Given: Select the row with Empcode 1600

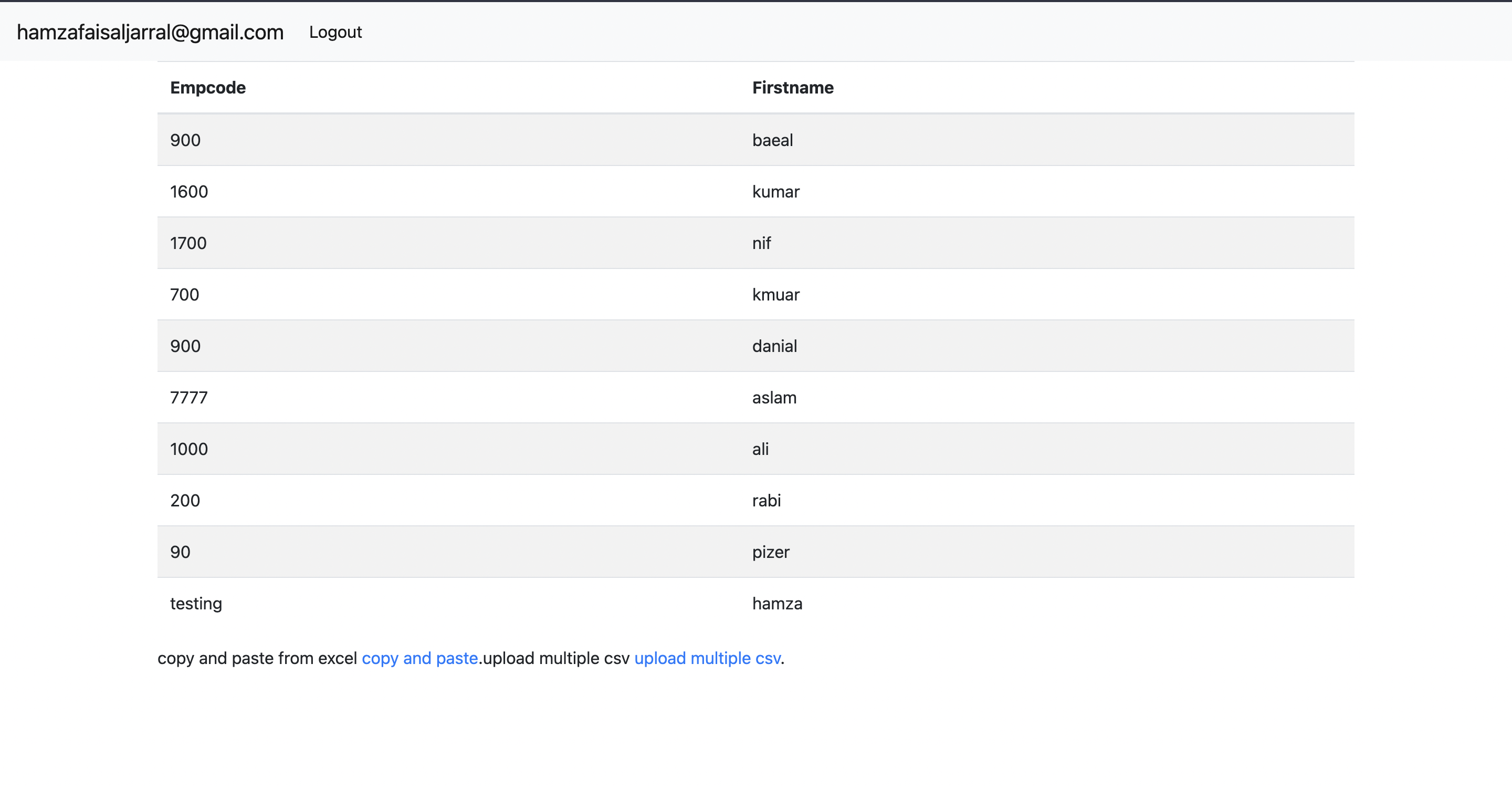Looking at the screenshot, I should click(x=189, y=191).
